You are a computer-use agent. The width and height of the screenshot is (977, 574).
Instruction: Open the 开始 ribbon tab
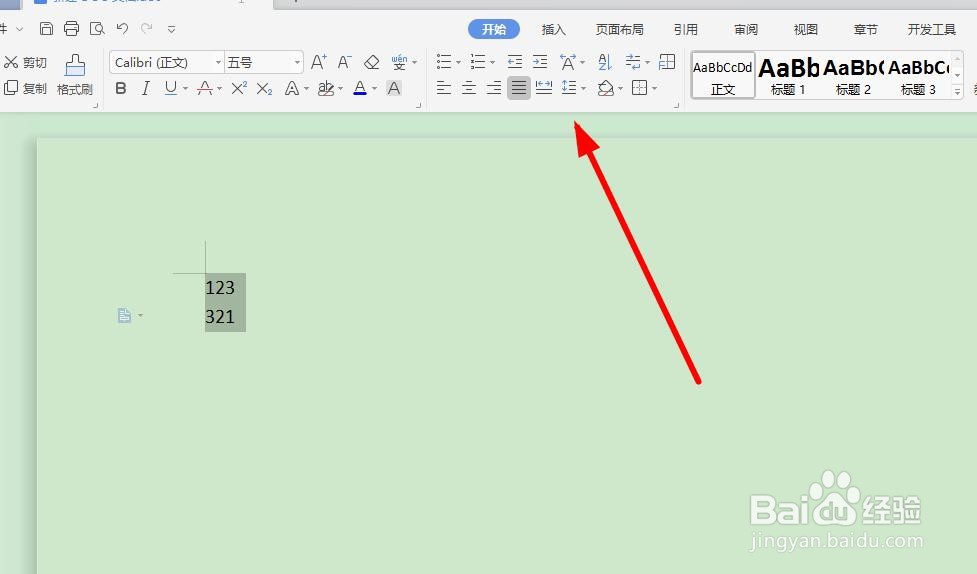point(493,29)
